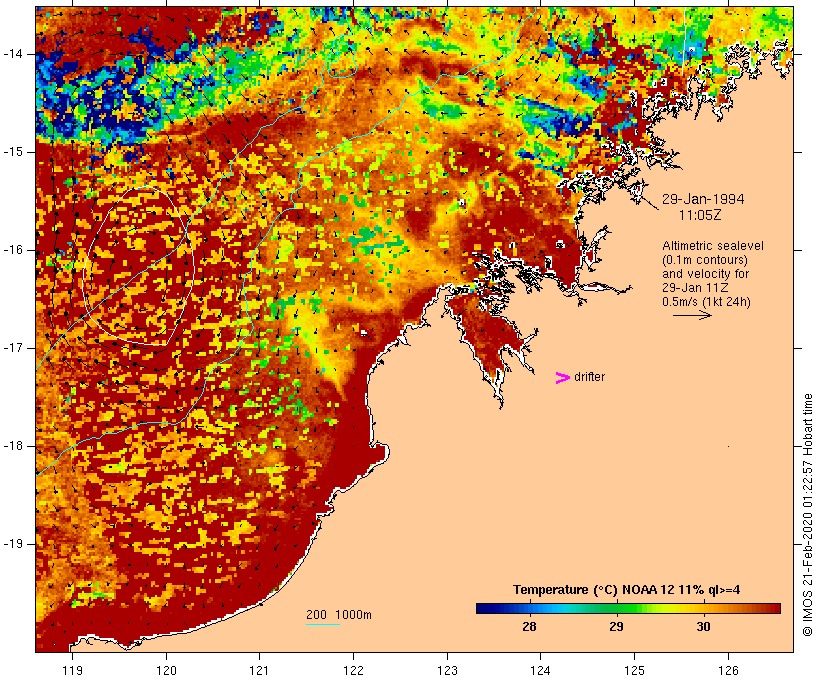Click longitude axis label 123
This screenshot has width=820, height=680.
click(447, 670)
